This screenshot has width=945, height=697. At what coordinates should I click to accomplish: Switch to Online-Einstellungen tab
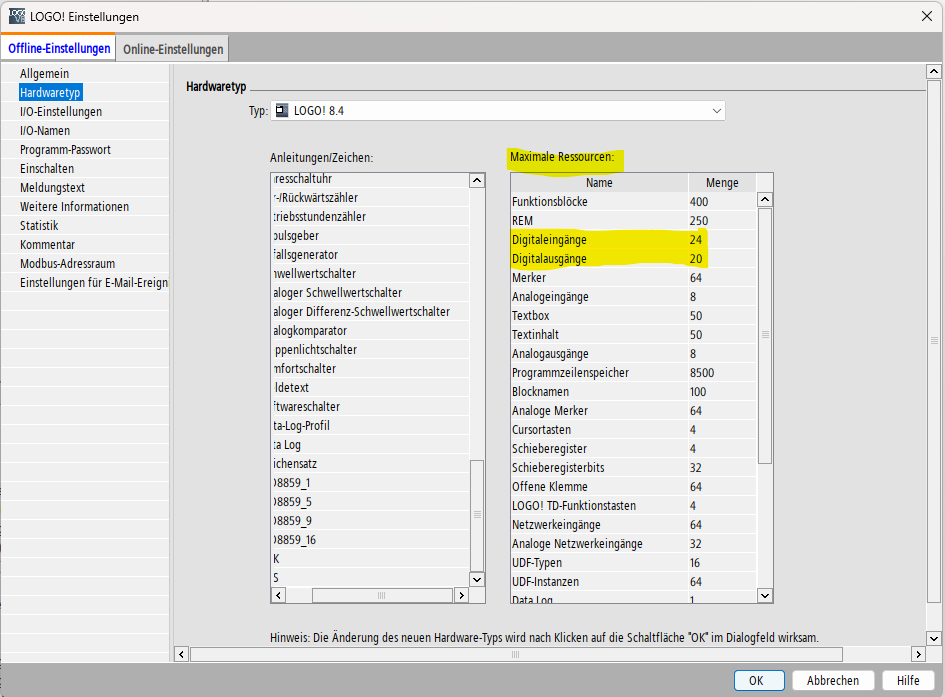173,49
